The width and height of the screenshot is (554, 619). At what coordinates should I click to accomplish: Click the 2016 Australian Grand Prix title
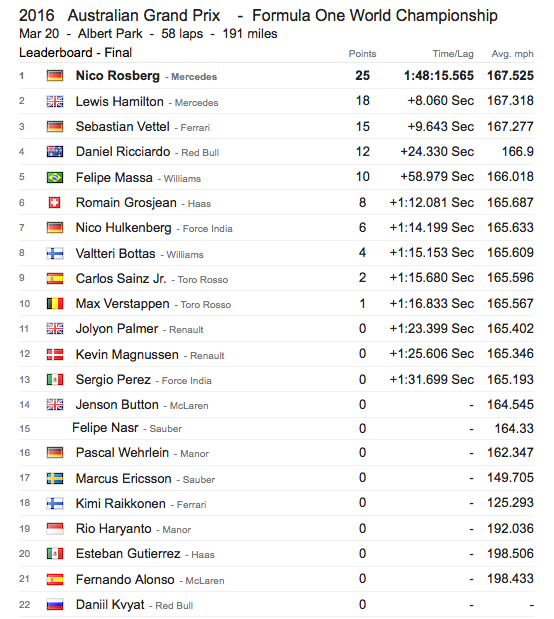[x=120, y=15]
